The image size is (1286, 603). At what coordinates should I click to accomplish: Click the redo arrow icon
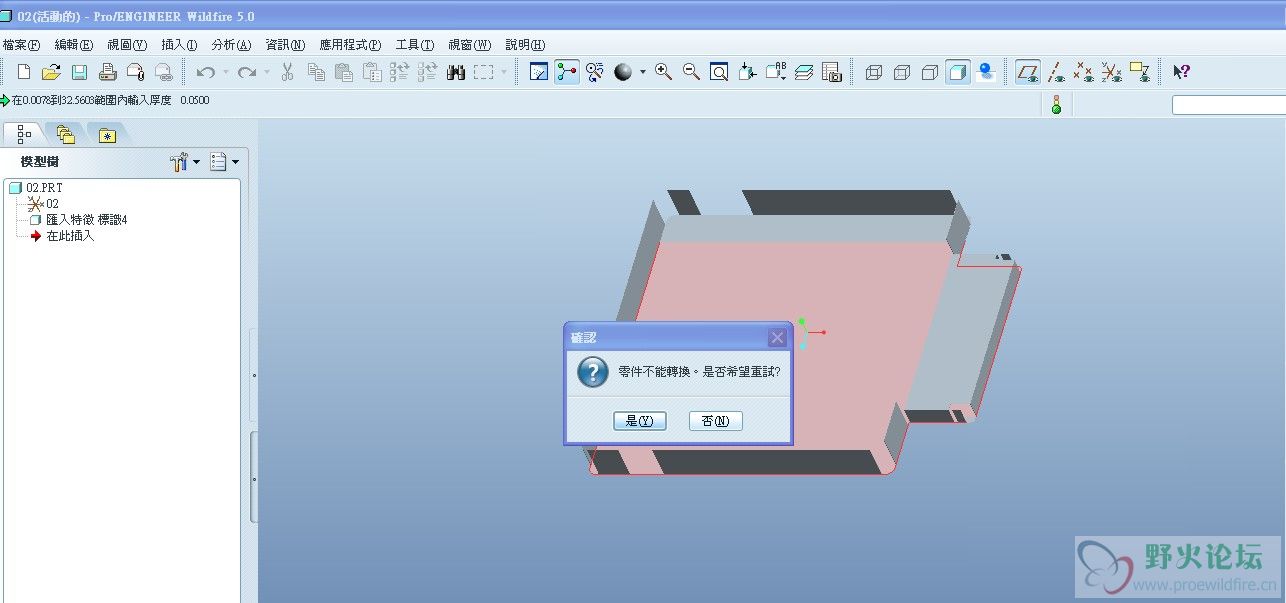(247, 72)
